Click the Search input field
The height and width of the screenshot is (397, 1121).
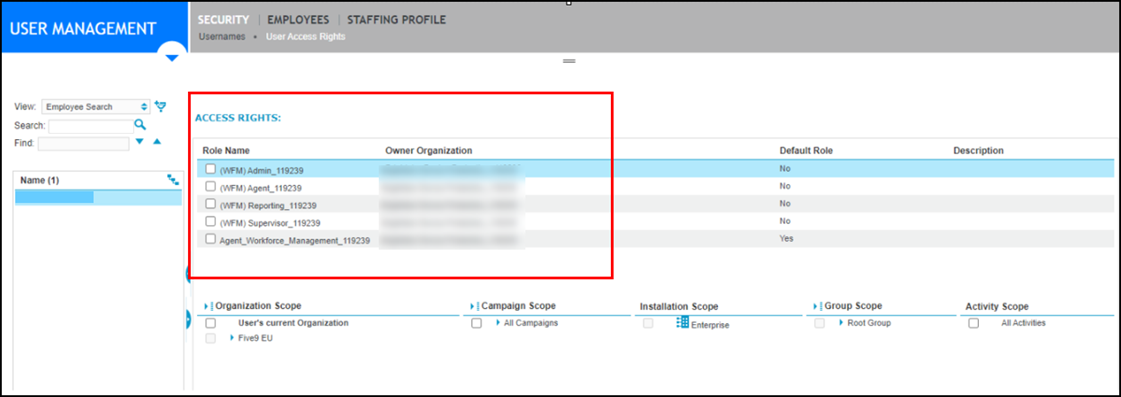[x=91, y=126]
